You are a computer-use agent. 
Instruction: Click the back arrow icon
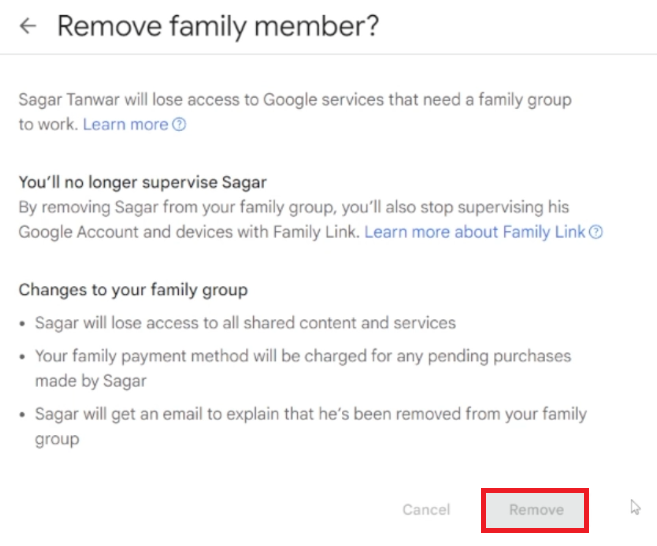click(x=28, y=26)
